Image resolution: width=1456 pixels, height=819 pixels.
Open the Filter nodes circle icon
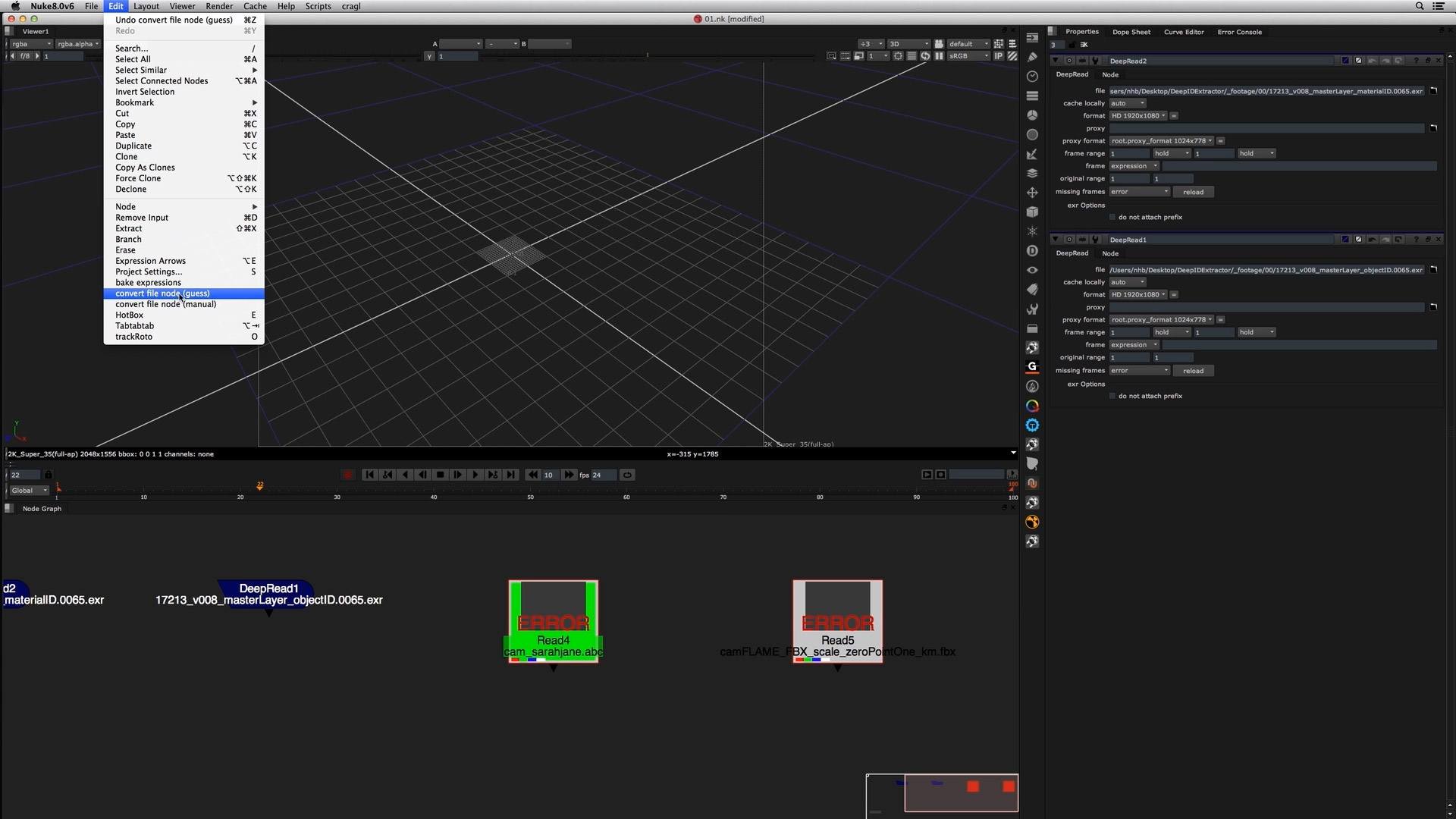[1032, 135]
